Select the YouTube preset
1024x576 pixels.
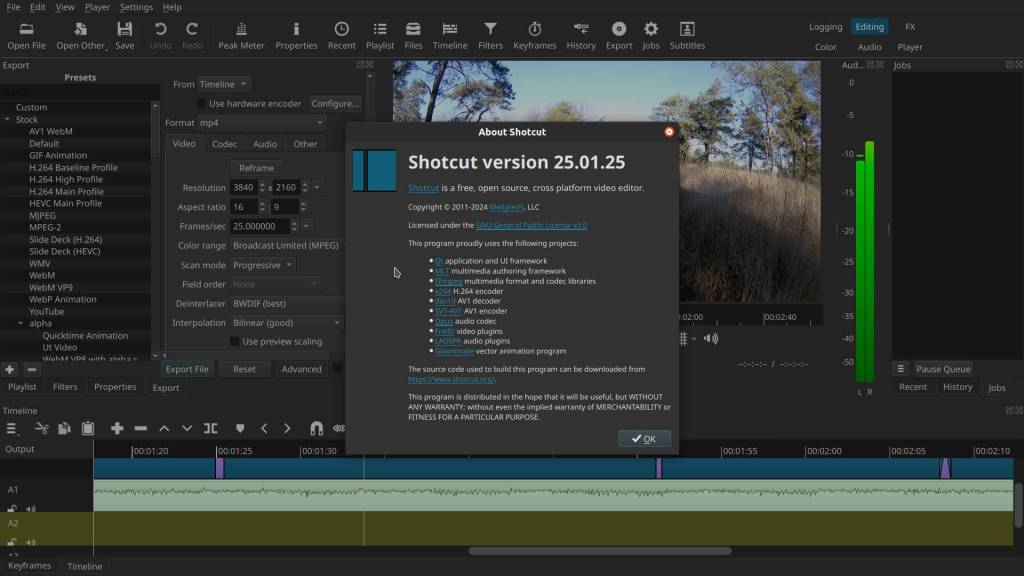[46, 312]
